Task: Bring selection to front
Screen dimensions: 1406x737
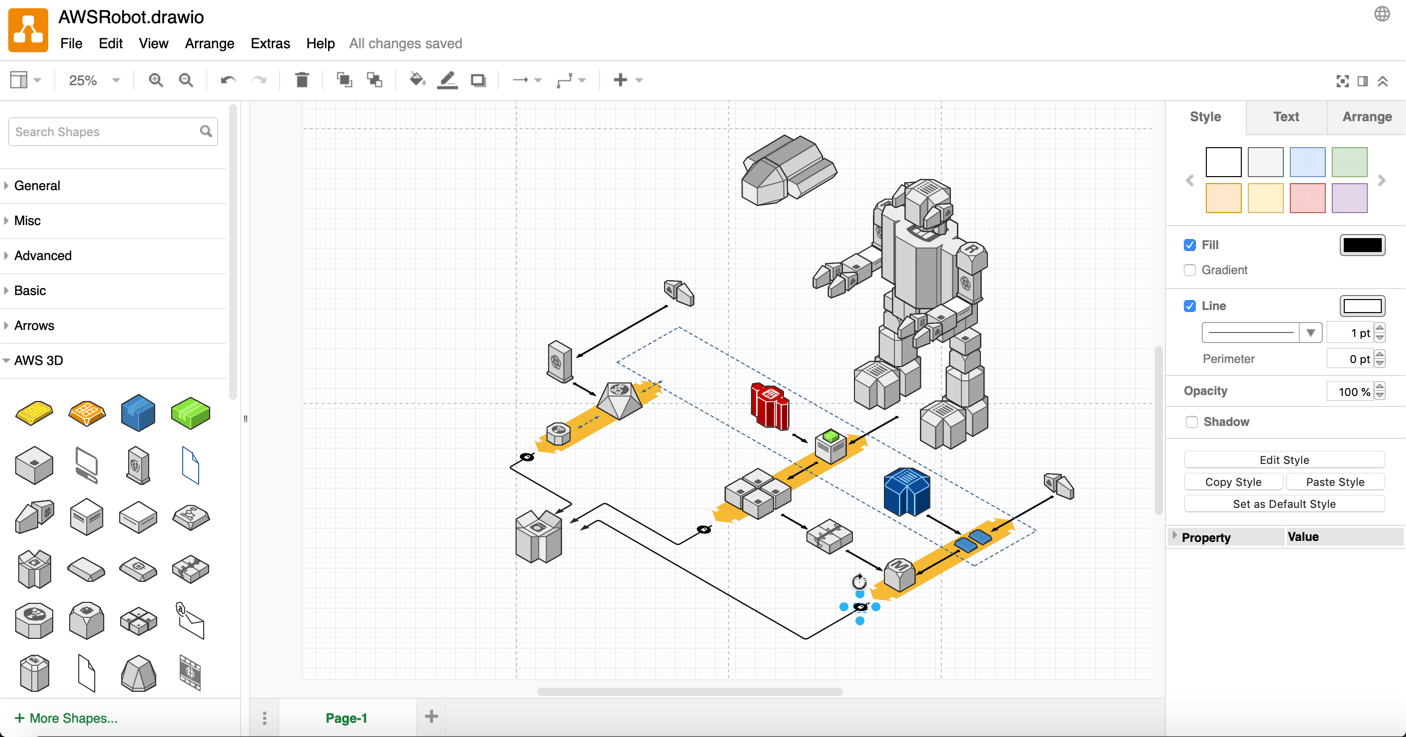Action: (344, 80)
